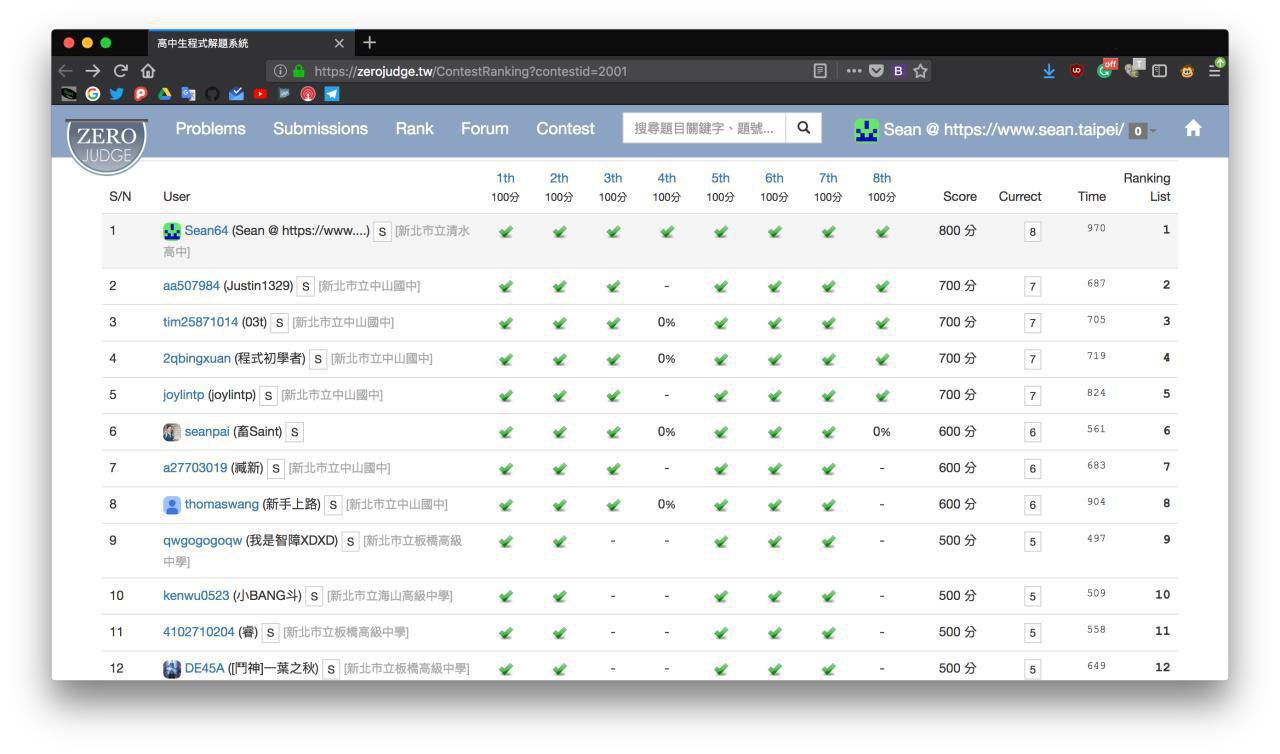This screenshot has width=1280, height=754.
Task: Open the Rank menu item
Action: (x=414, y=129)
